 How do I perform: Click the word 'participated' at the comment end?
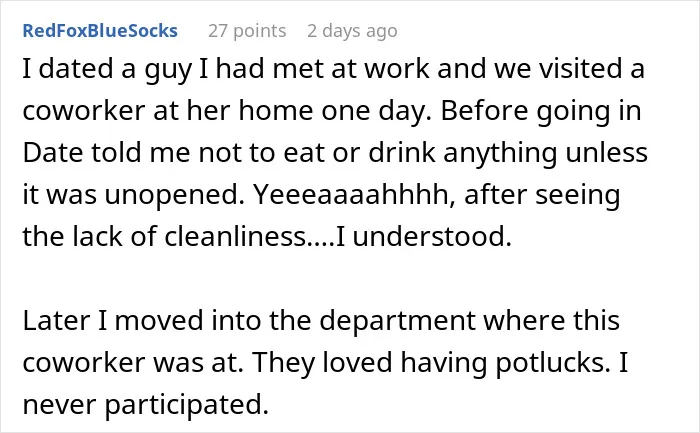click(x=187, y=405)
